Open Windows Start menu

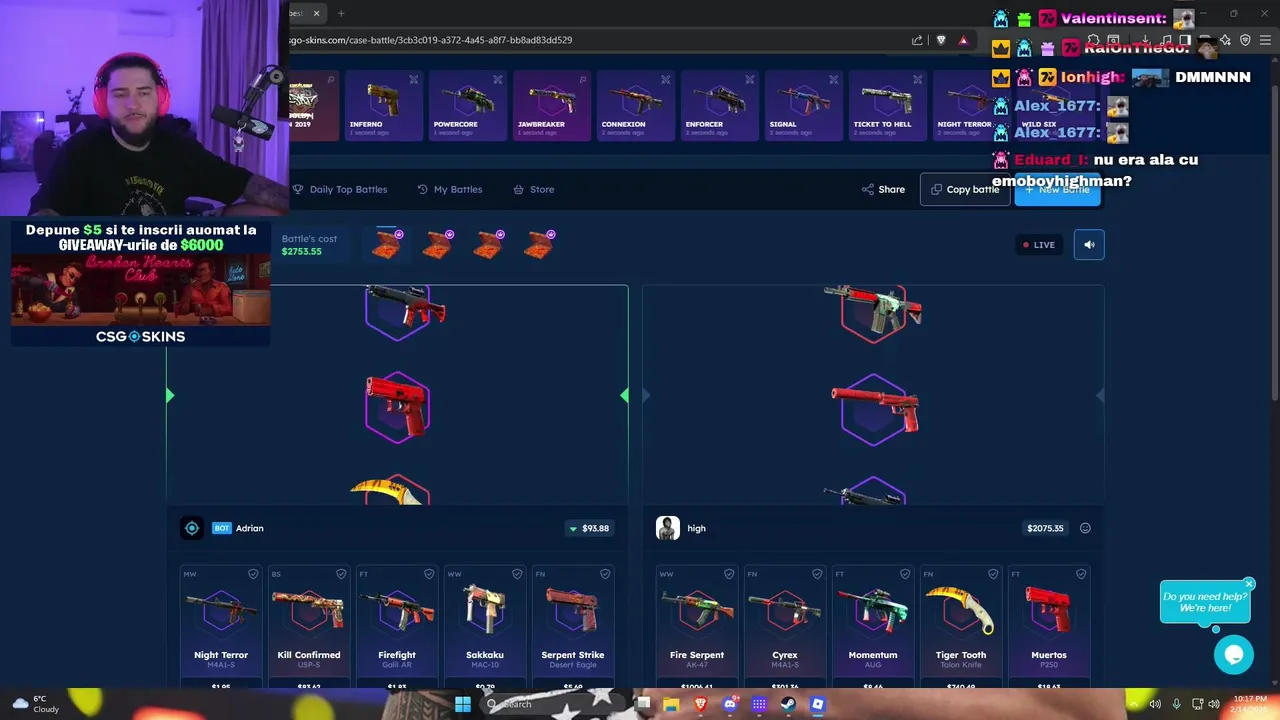(463, 704)
